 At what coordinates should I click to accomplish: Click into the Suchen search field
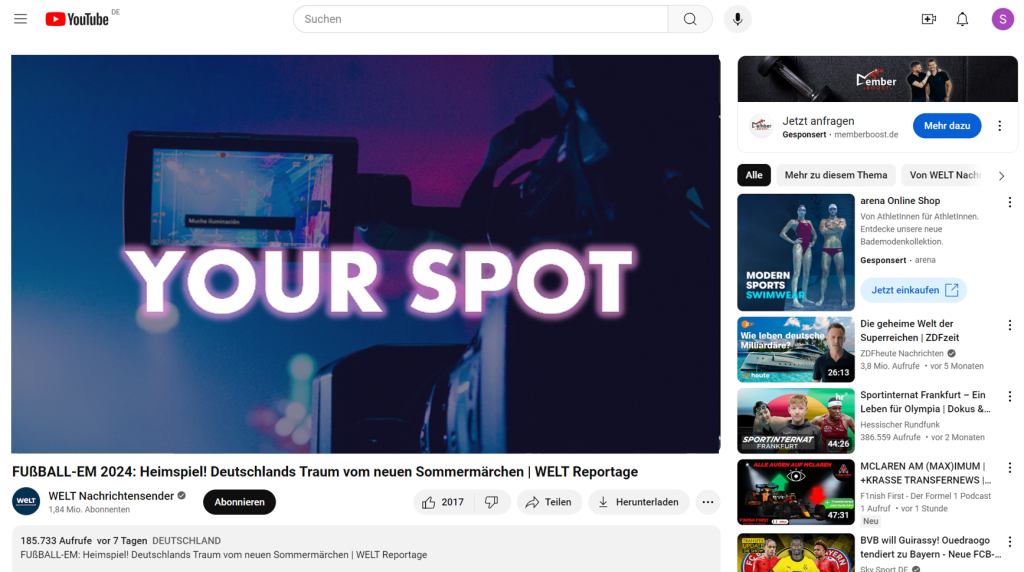pos(481,19)
